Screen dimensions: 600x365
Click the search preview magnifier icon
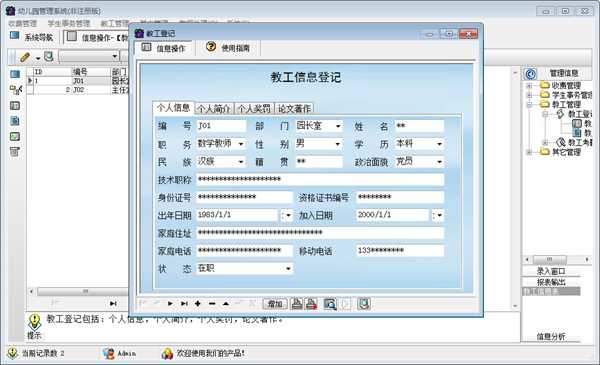pos(329,304)
